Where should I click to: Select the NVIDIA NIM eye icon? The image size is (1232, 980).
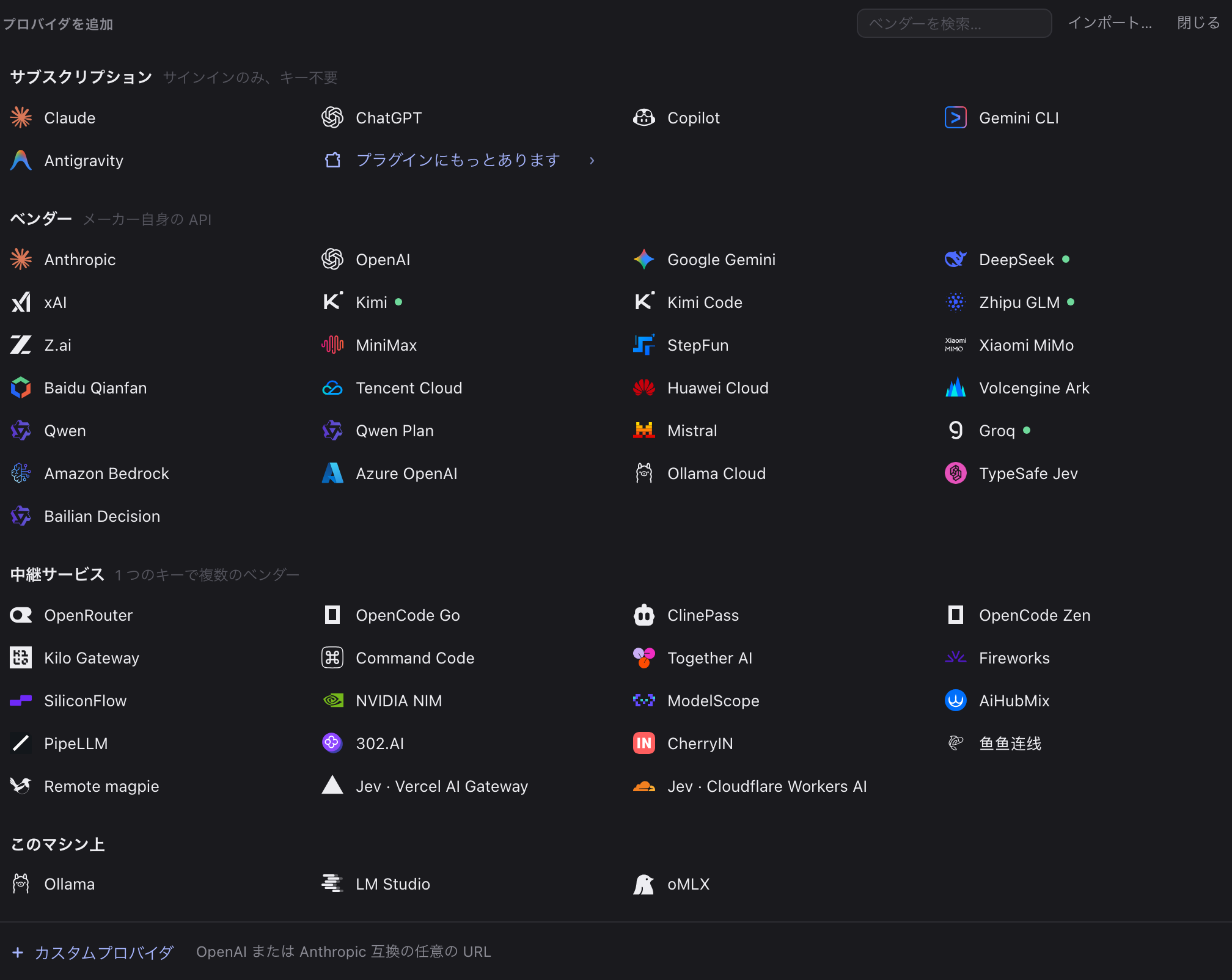coord(332,700)
